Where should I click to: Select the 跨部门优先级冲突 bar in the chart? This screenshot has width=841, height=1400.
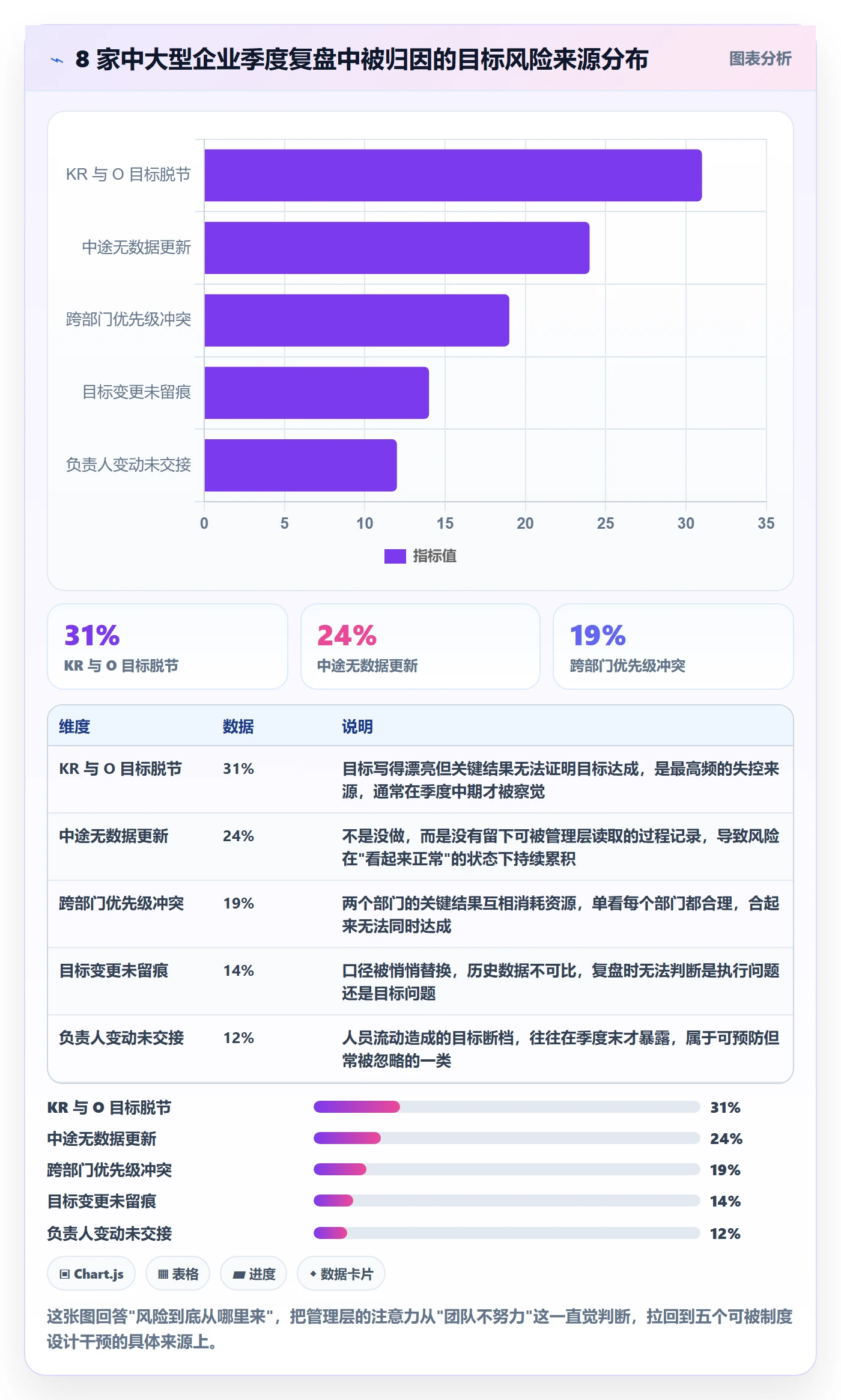[x=357, y=320]
